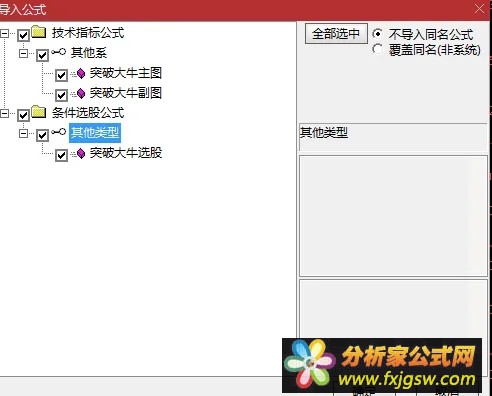
Task: Uncheck the 技术指标公式 checkbox
Action: [x=23, y=35]
